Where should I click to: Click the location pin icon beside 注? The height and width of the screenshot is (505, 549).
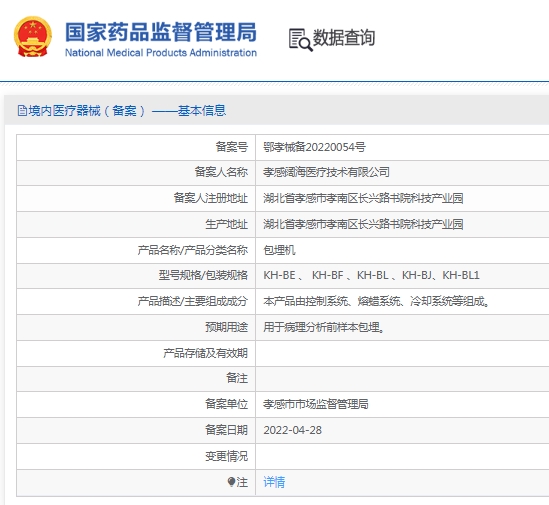pyautogui.click(x=231, y=482)
